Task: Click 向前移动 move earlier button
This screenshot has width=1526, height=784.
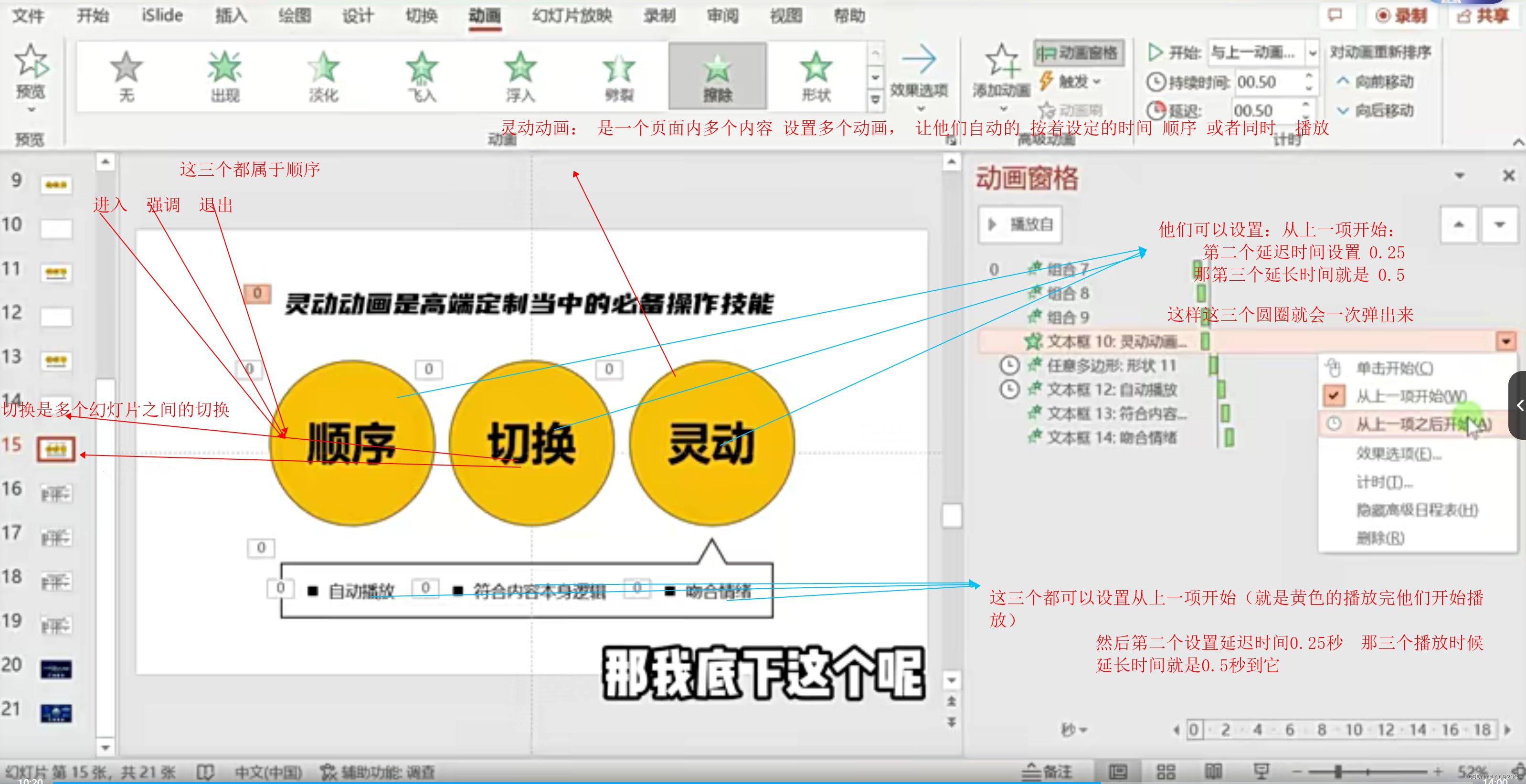Action: tap(1376, 81)
